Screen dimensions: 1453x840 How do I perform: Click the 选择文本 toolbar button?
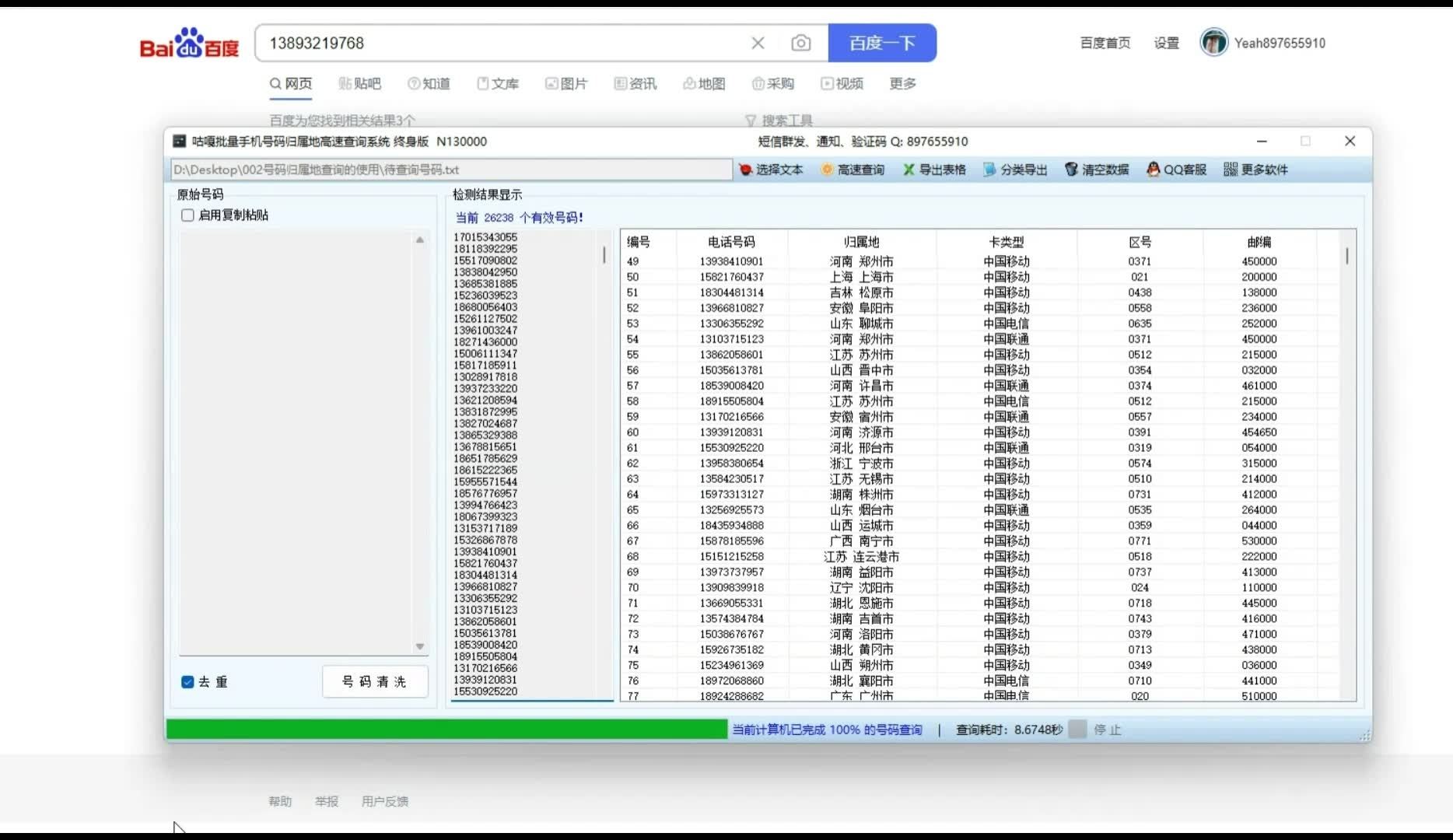(771, 170)
